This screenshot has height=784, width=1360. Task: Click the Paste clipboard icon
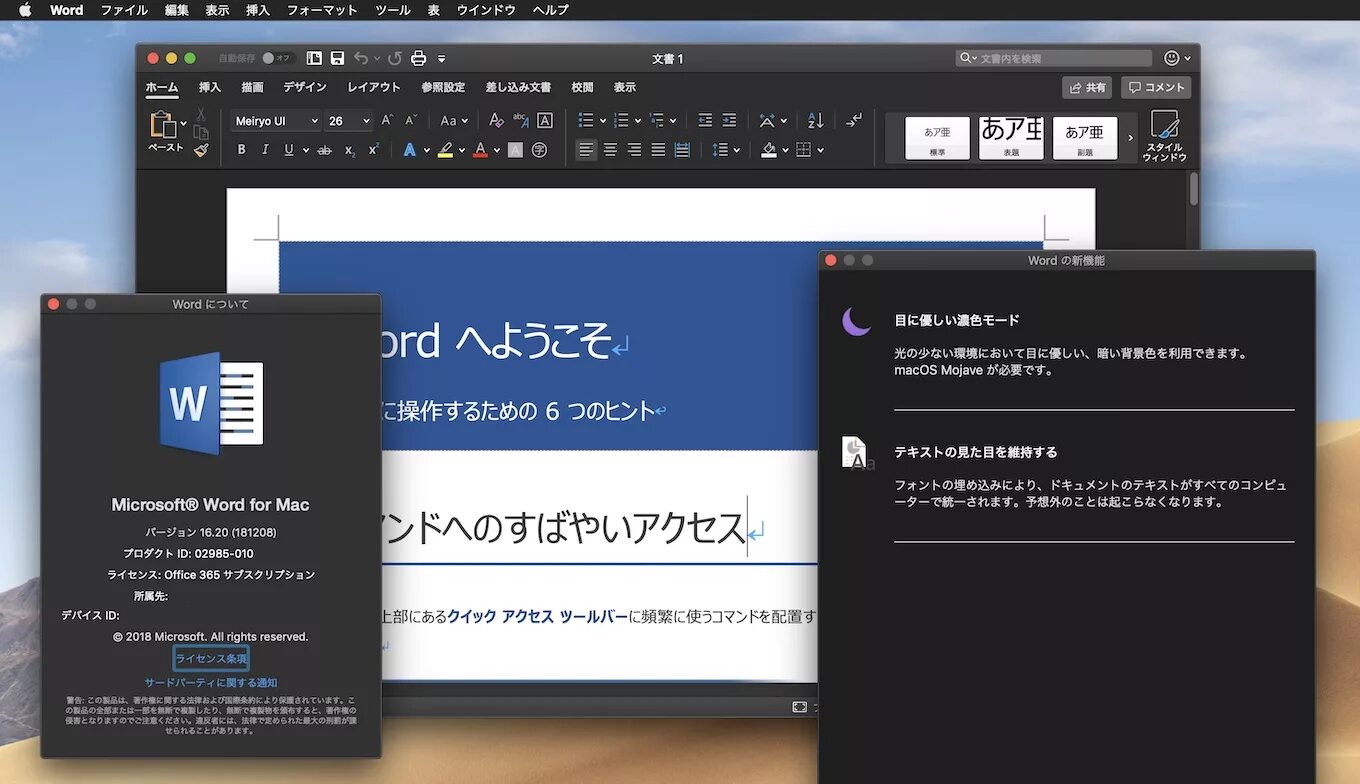[162, 124]
